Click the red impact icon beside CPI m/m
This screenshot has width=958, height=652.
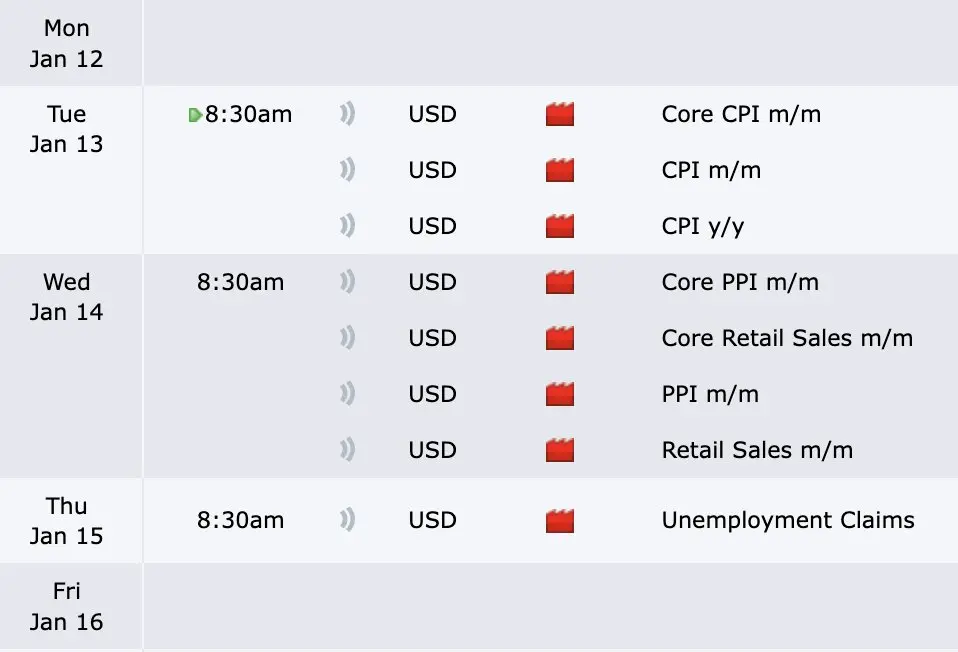pos(560,170)
